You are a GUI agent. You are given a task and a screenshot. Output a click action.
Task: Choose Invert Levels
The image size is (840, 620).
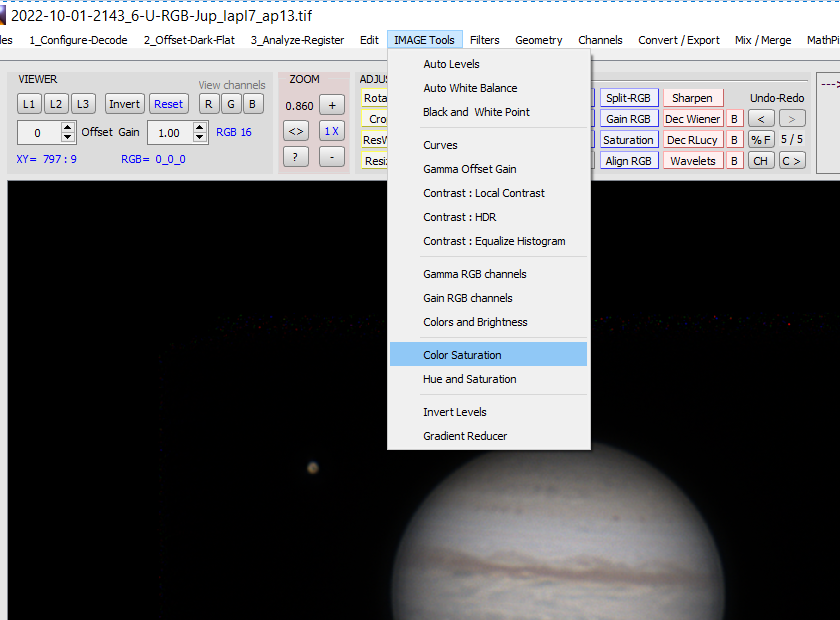488,412
